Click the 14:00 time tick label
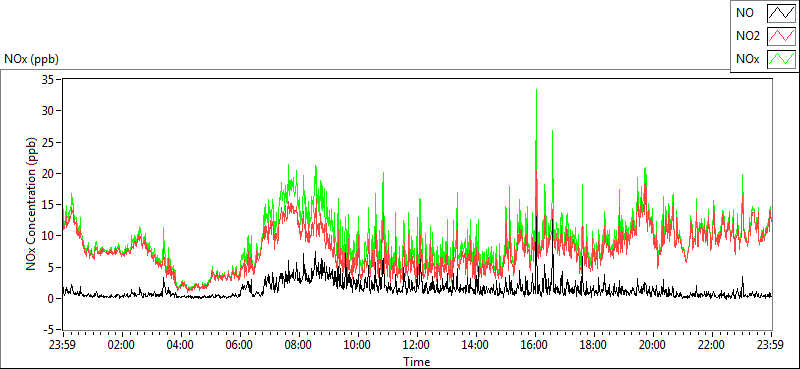Screen dimensions: 800x369 [476, 344]
